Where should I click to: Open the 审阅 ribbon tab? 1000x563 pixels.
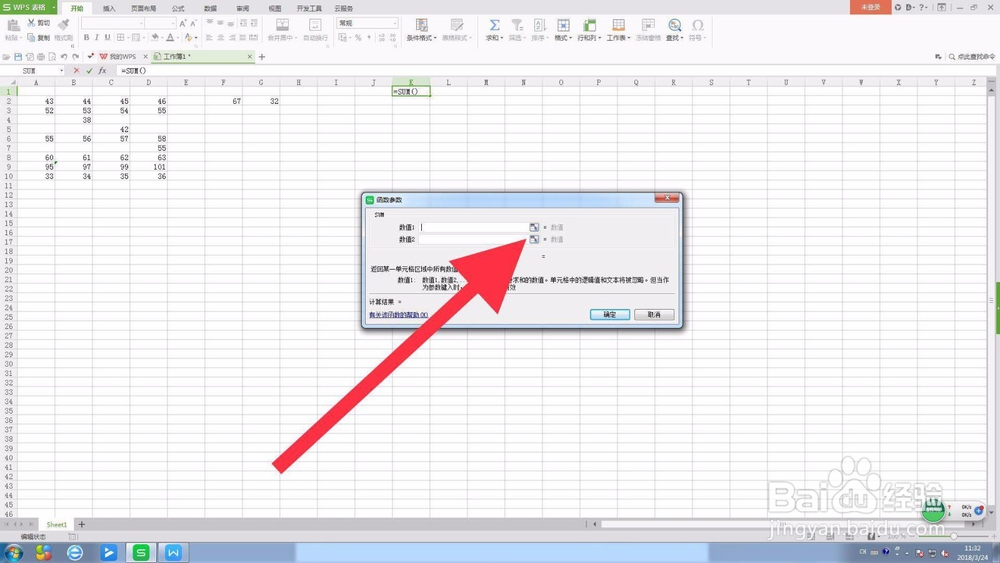tap(242, 8)
